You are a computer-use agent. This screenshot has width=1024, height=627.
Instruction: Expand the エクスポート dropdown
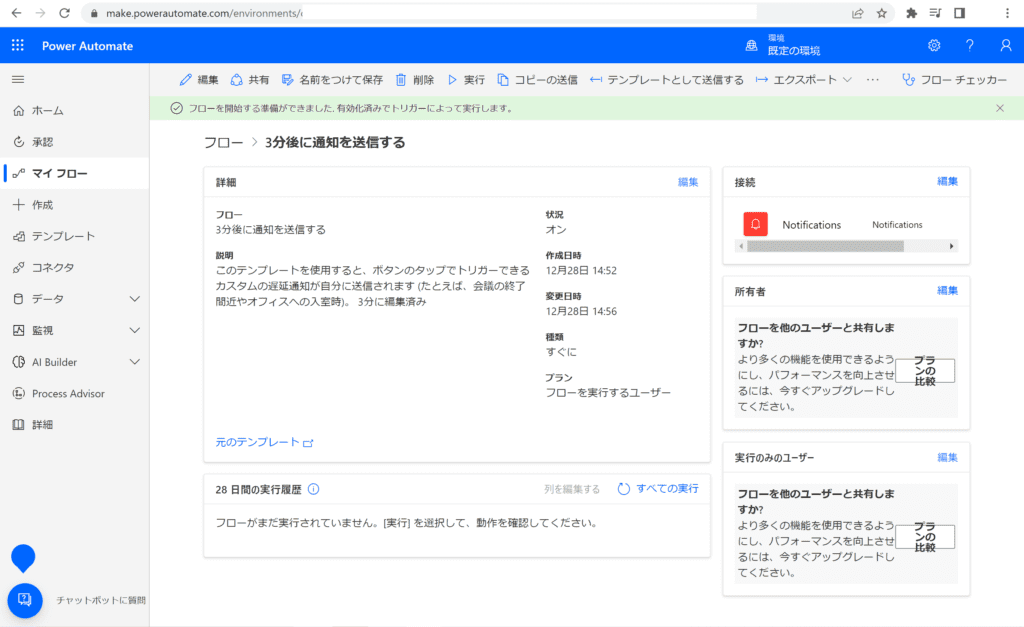tap(804, 80)
